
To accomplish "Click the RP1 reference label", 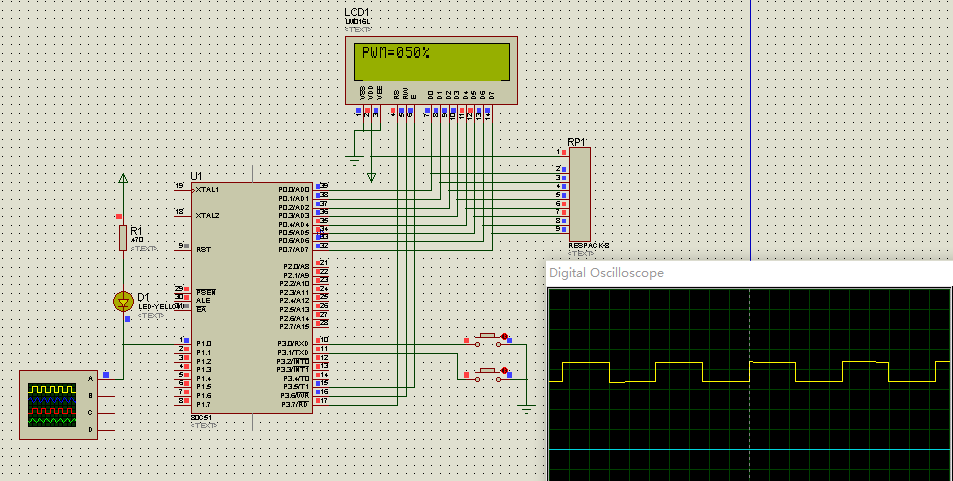I will pyautogui.click(x=577, y=142).
